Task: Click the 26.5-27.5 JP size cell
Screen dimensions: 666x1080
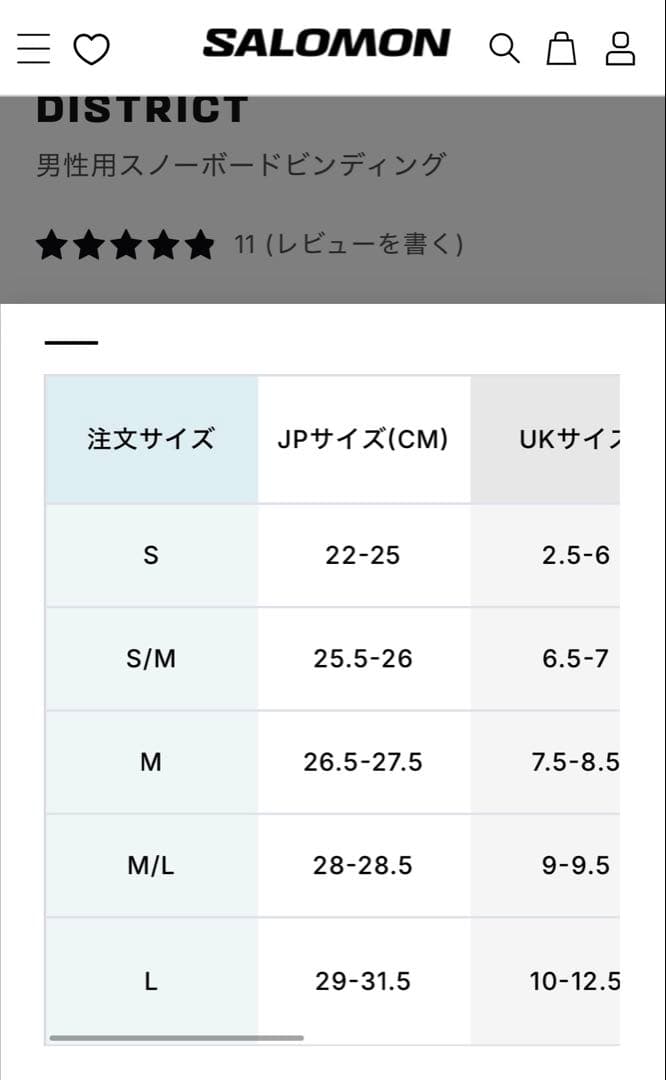Action: 363,763
